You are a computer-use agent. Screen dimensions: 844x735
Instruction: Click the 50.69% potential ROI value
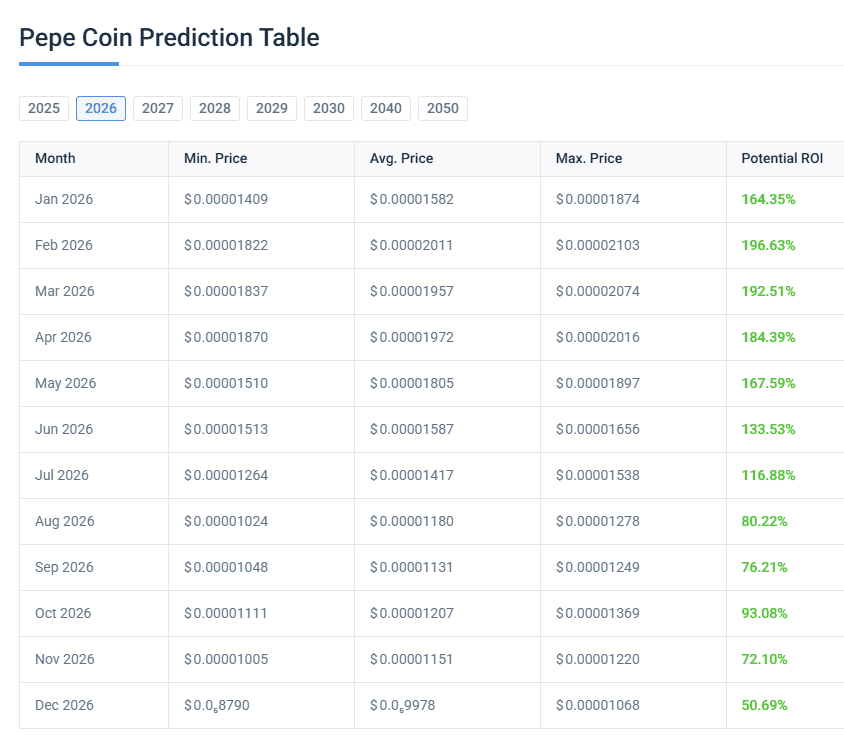point(764,705)
